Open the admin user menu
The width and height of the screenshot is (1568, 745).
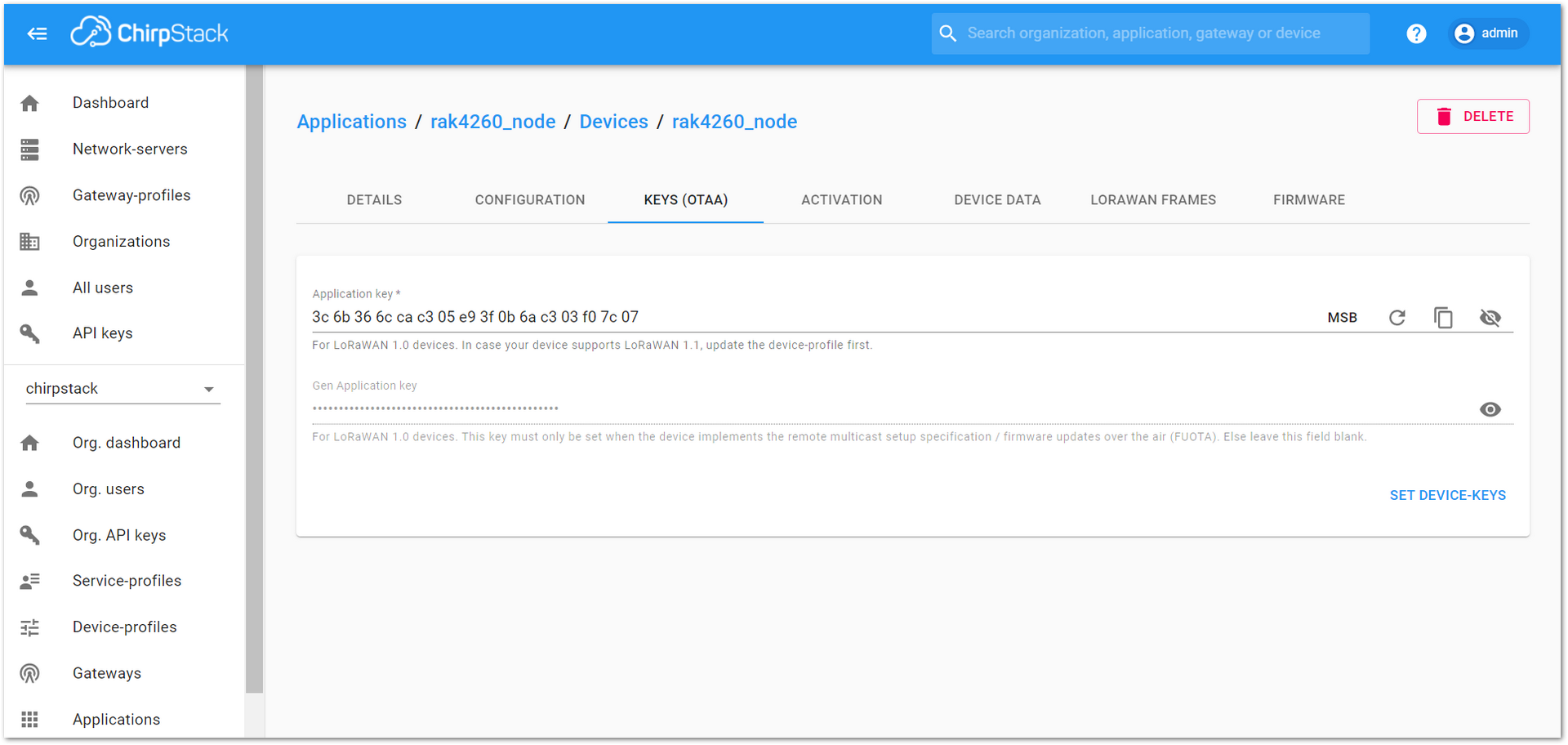tap(1487, 33)
